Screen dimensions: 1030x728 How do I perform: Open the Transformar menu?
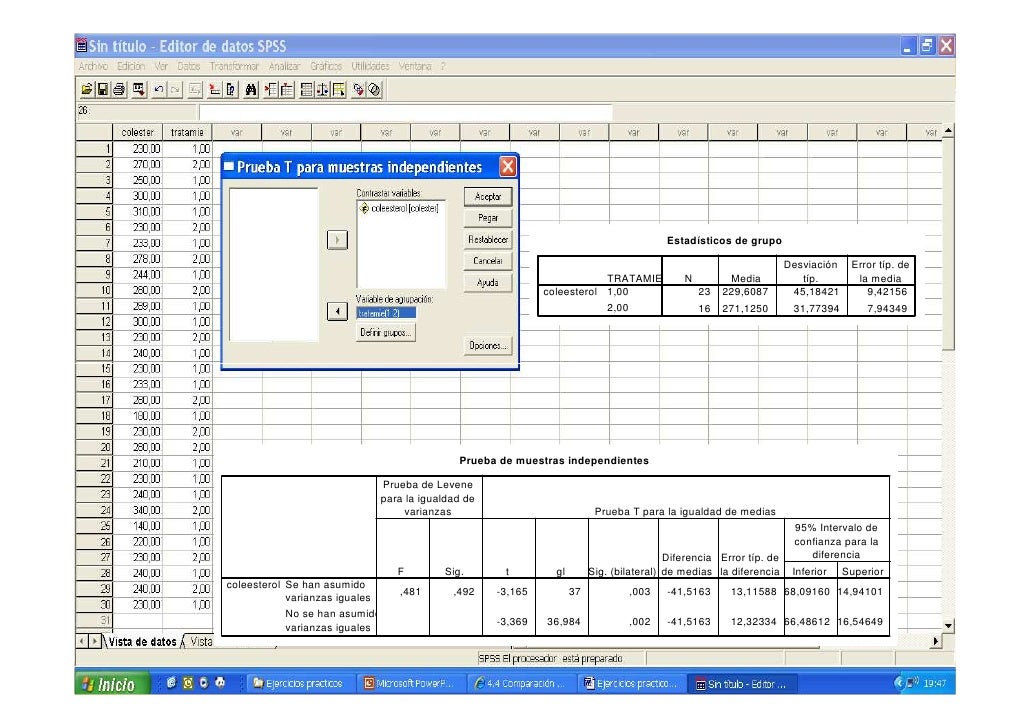click(x=234, y=66)
